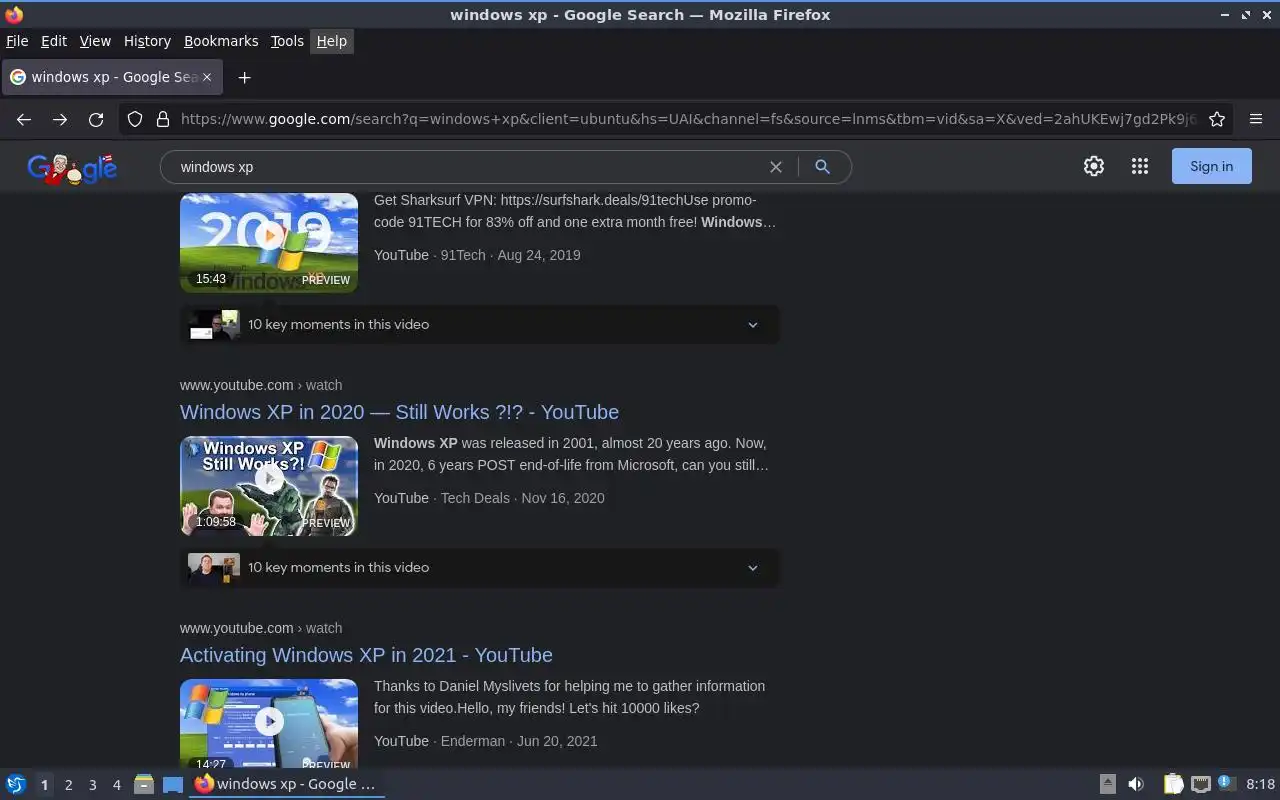
Task: Open the History menu
Action: tap(147, 41)
